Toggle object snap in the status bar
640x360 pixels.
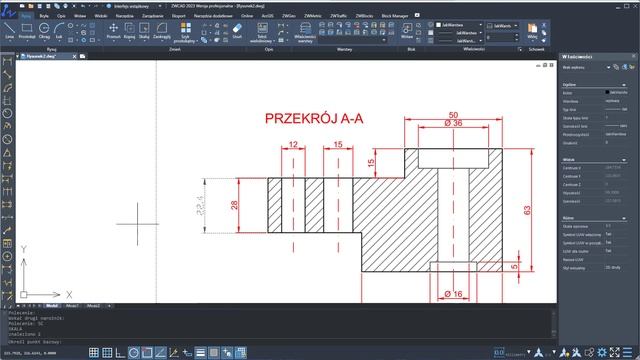[x=147, y=353]
